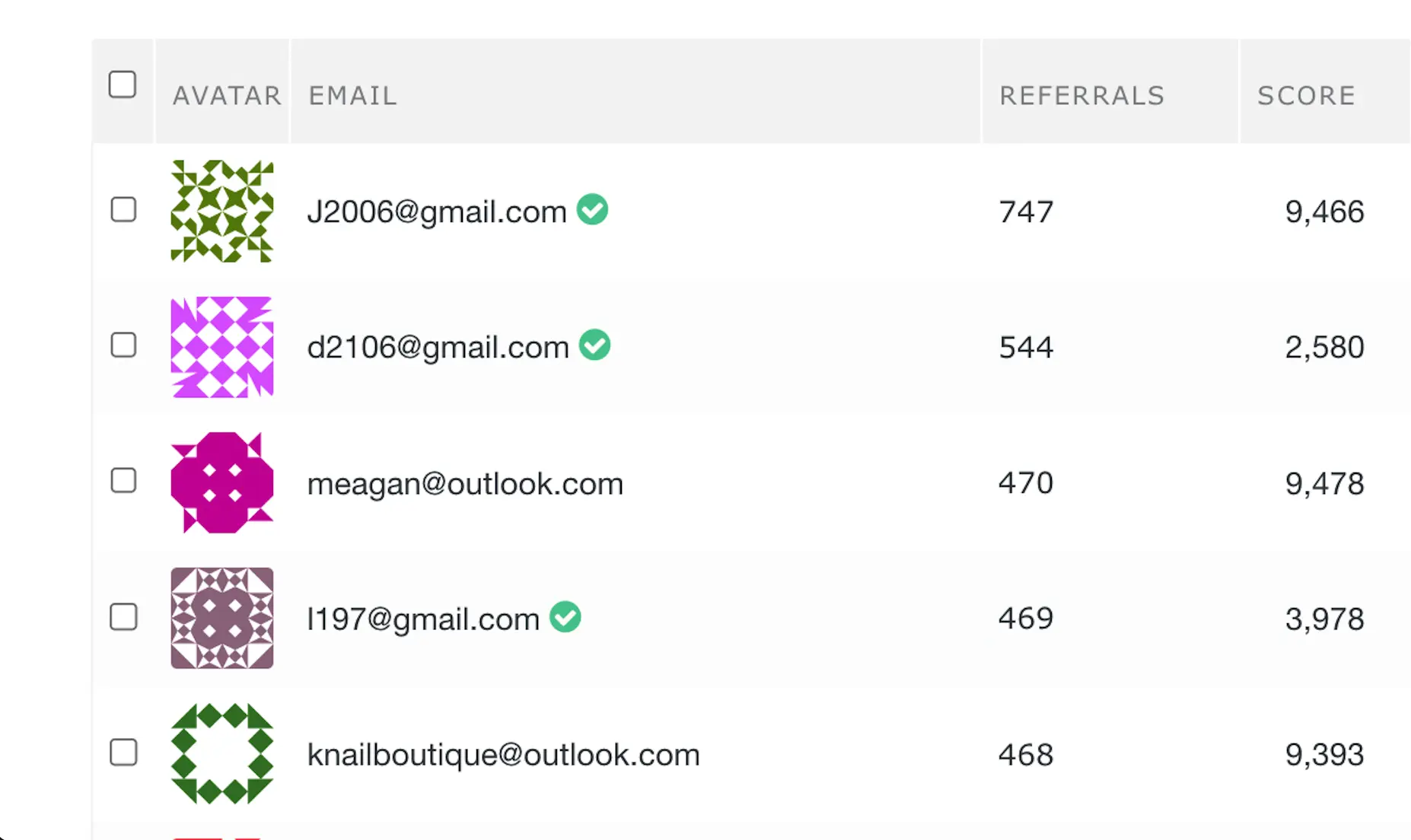The image size is (1411, 840).
Task: Select the J2006@gmail.com row checkbox
Action: coord(123,209)
